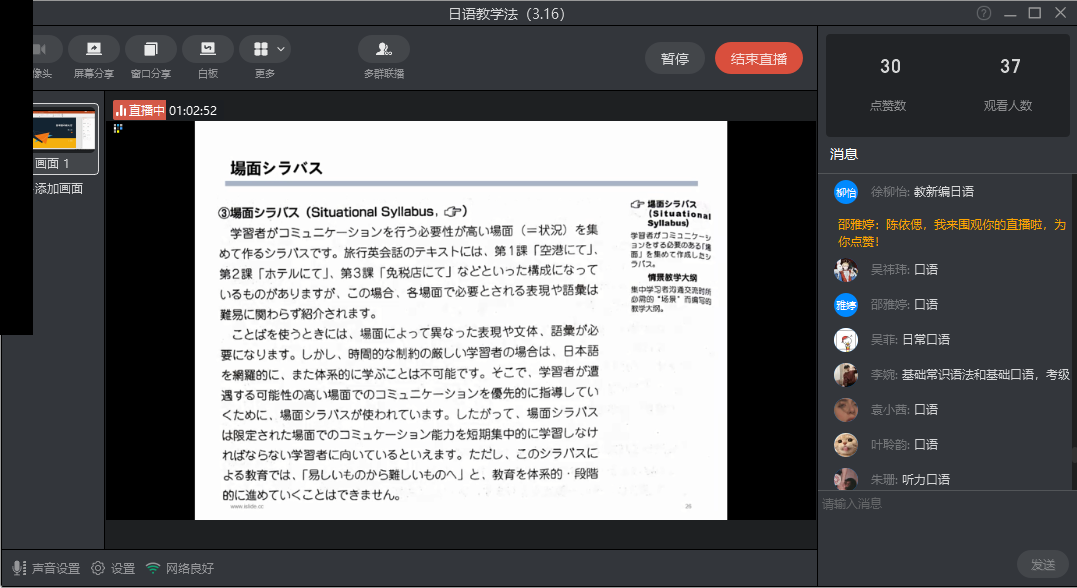Open window sharing (窗口分享)
Screen dimensions: 1077x588
click(x=151, y=49)
